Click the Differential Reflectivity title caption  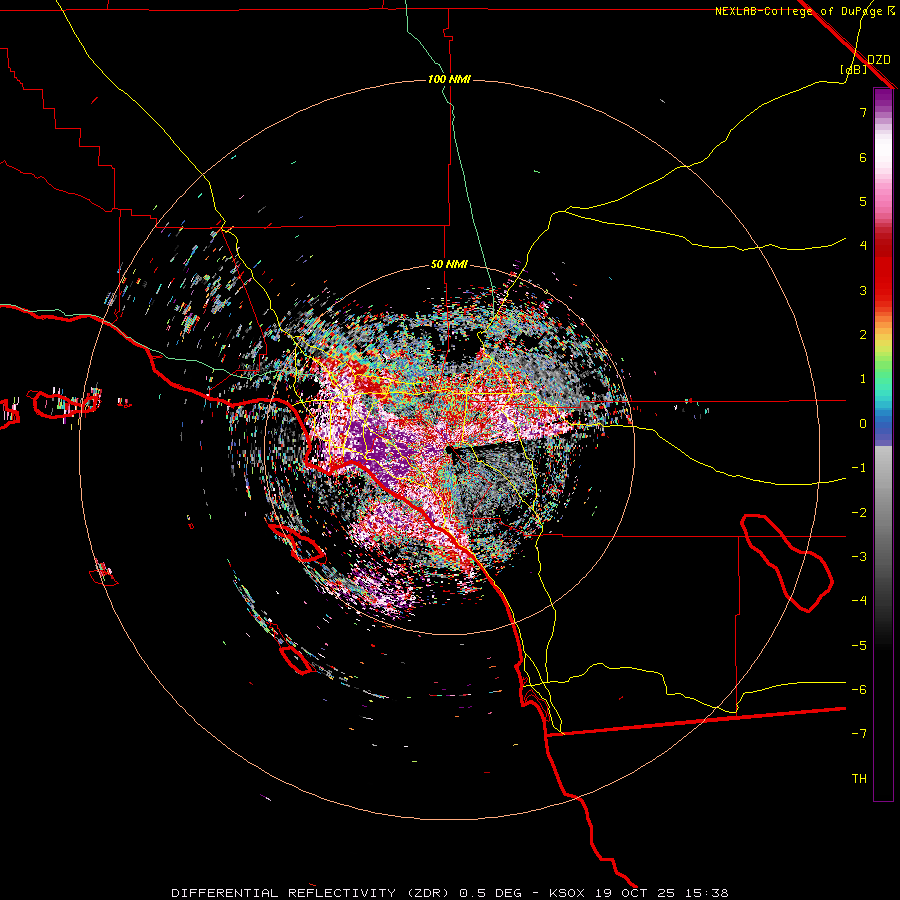(449, 893)
